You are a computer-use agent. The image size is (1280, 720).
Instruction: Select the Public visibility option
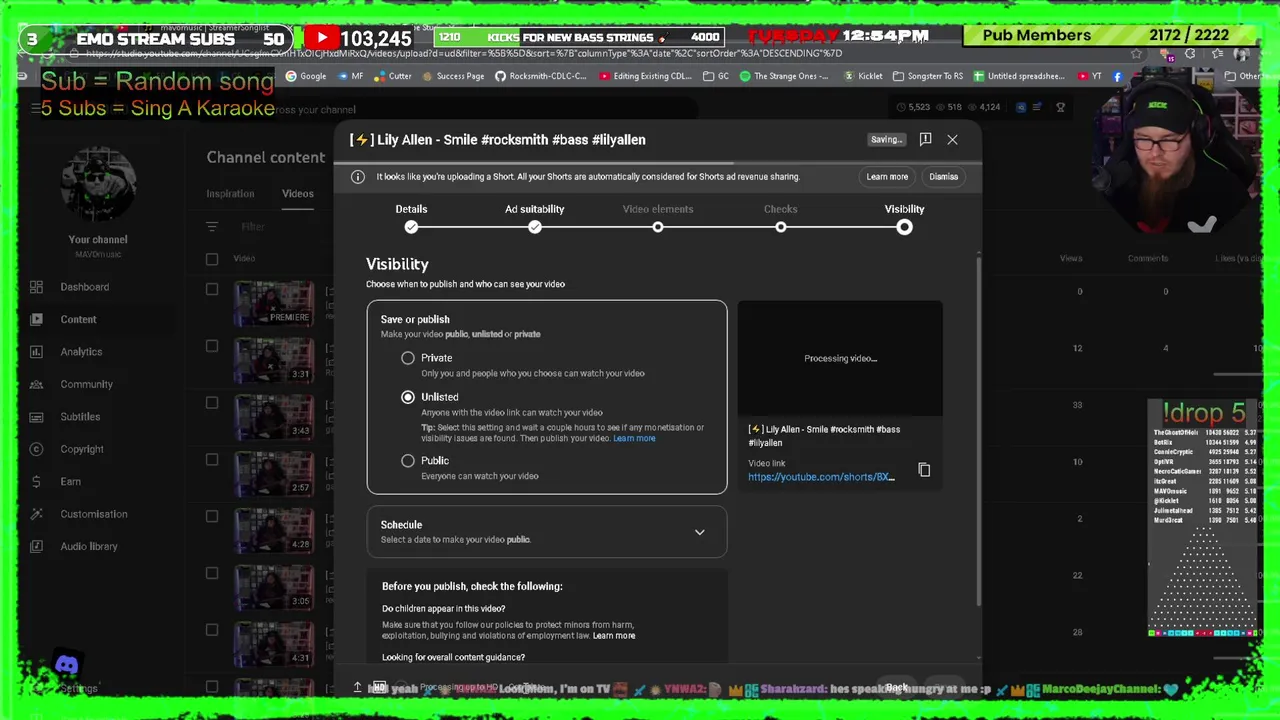coord(408,461)
